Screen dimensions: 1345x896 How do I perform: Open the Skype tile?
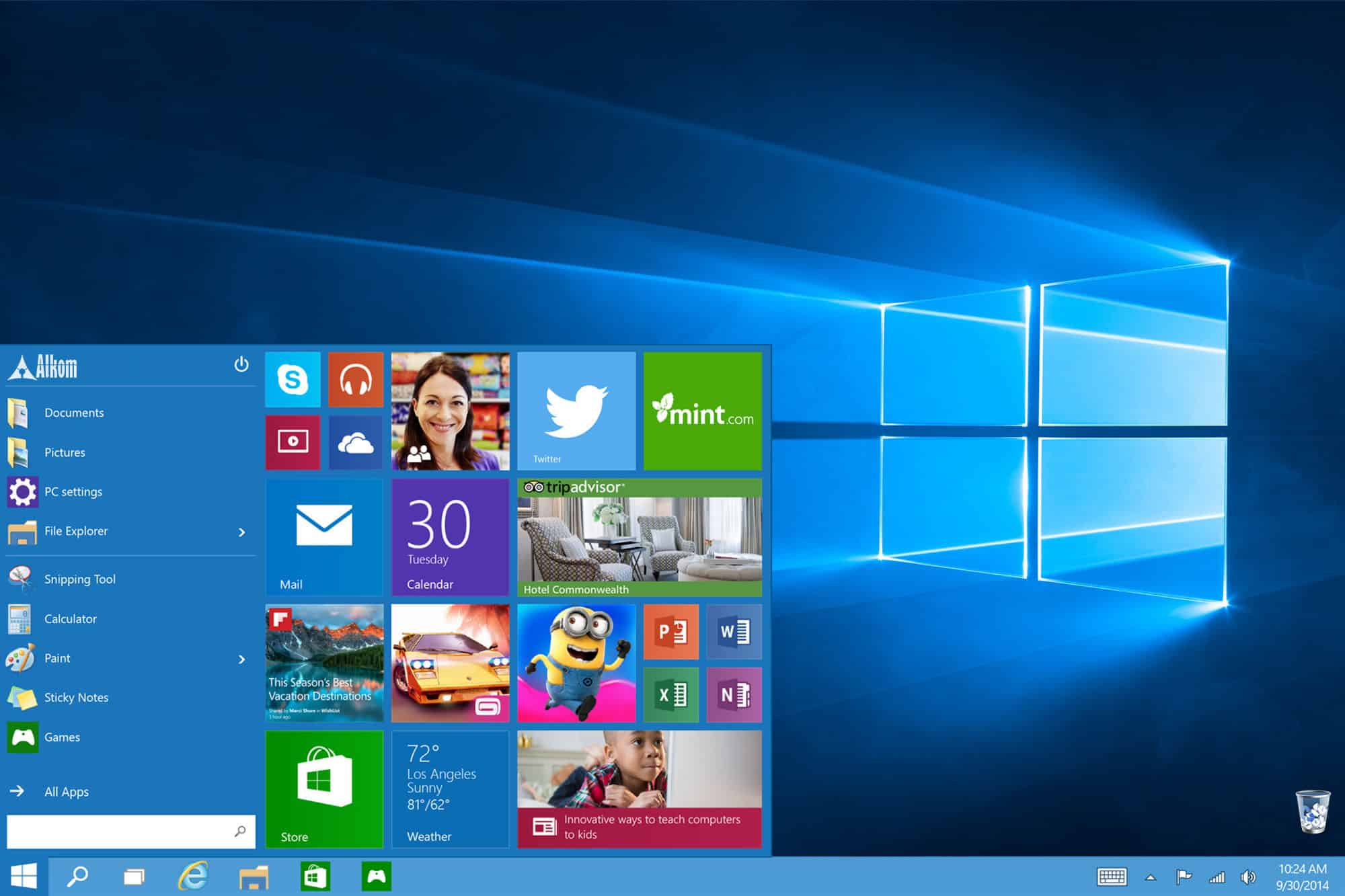(293, 380)
